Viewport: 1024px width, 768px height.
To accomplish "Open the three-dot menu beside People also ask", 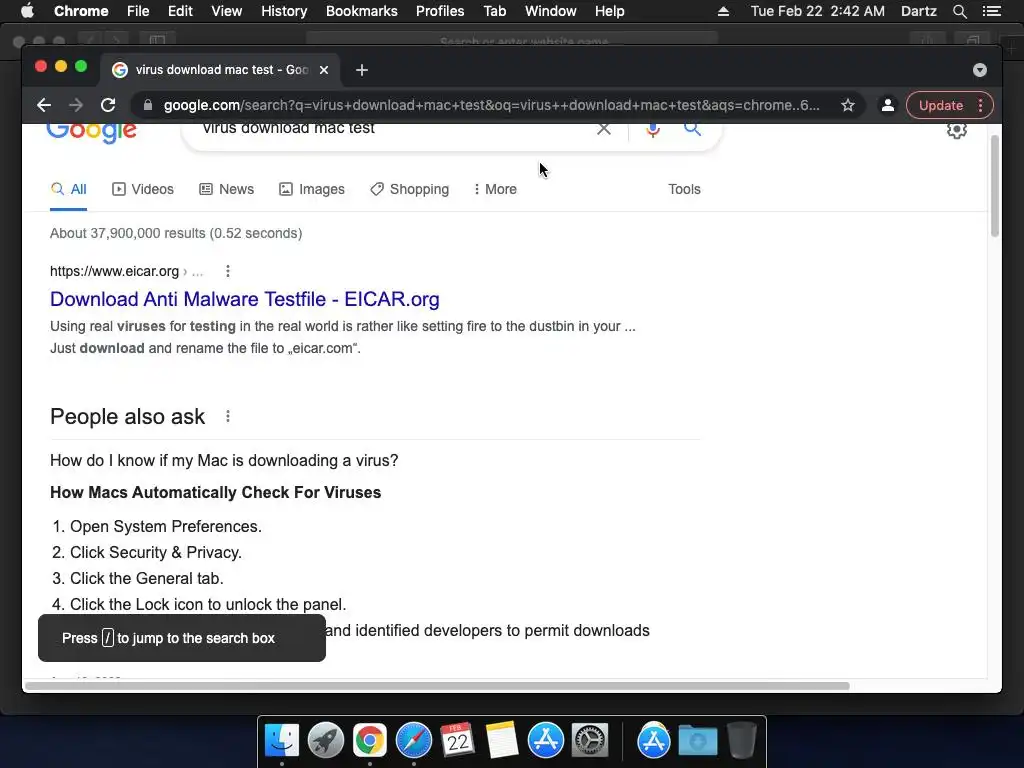I will pos(227,417).
